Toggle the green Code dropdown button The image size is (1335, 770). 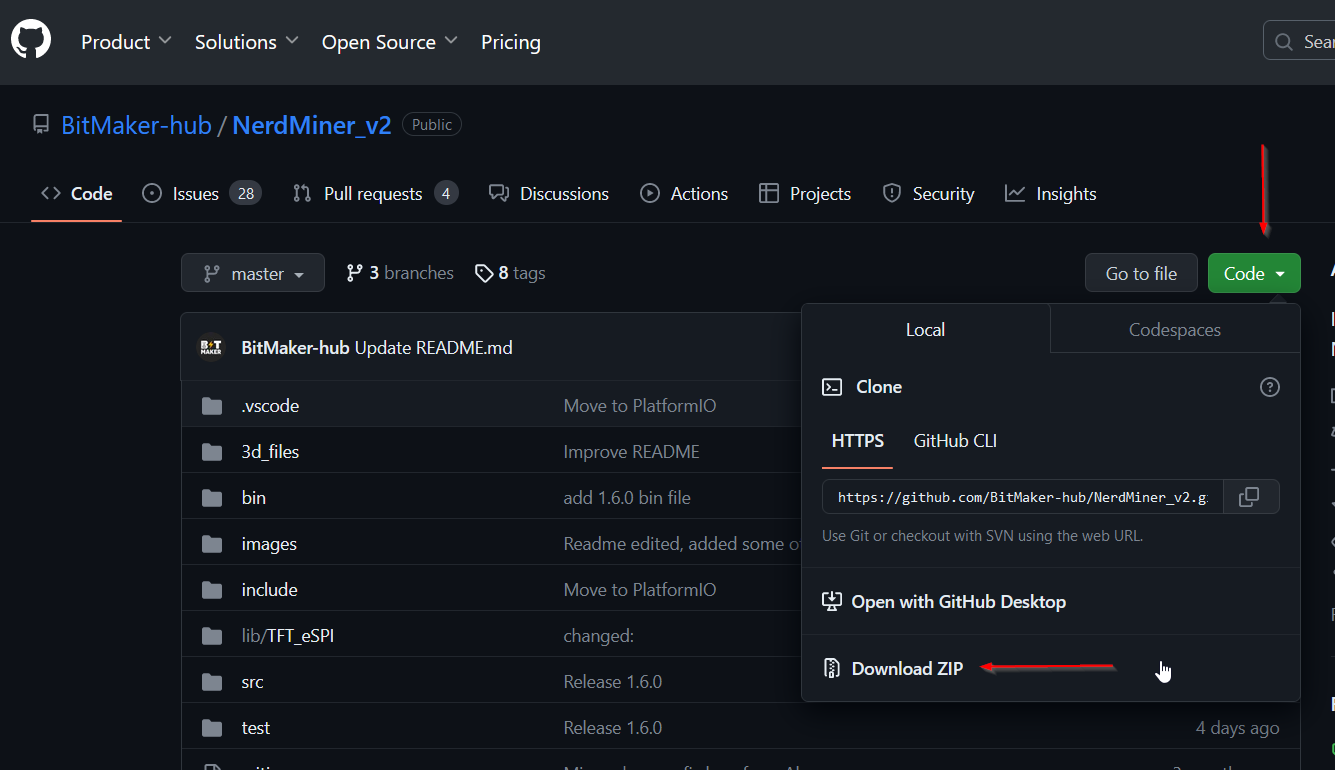tap(1254, 273)
